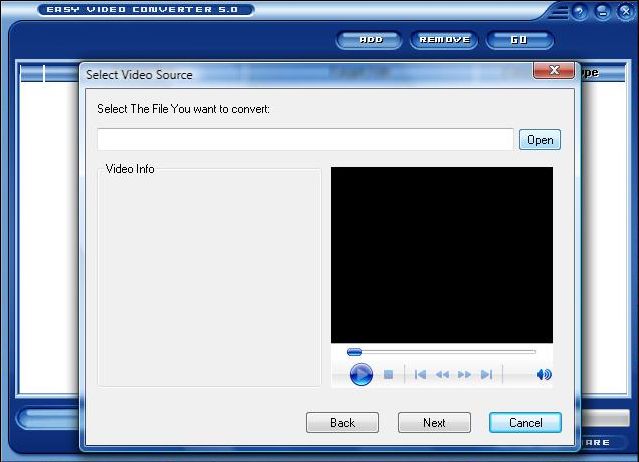Click the black video preview area
The image size is (639, 462).
coord(441,255)
